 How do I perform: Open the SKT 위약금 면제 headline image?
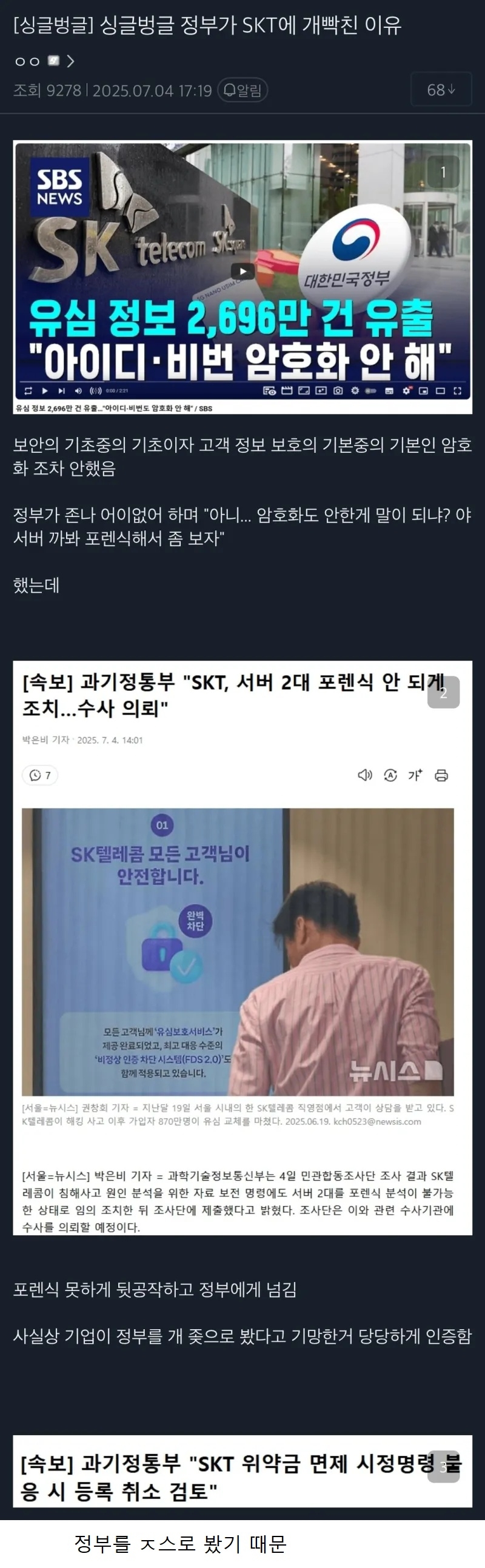[242, 1477]
